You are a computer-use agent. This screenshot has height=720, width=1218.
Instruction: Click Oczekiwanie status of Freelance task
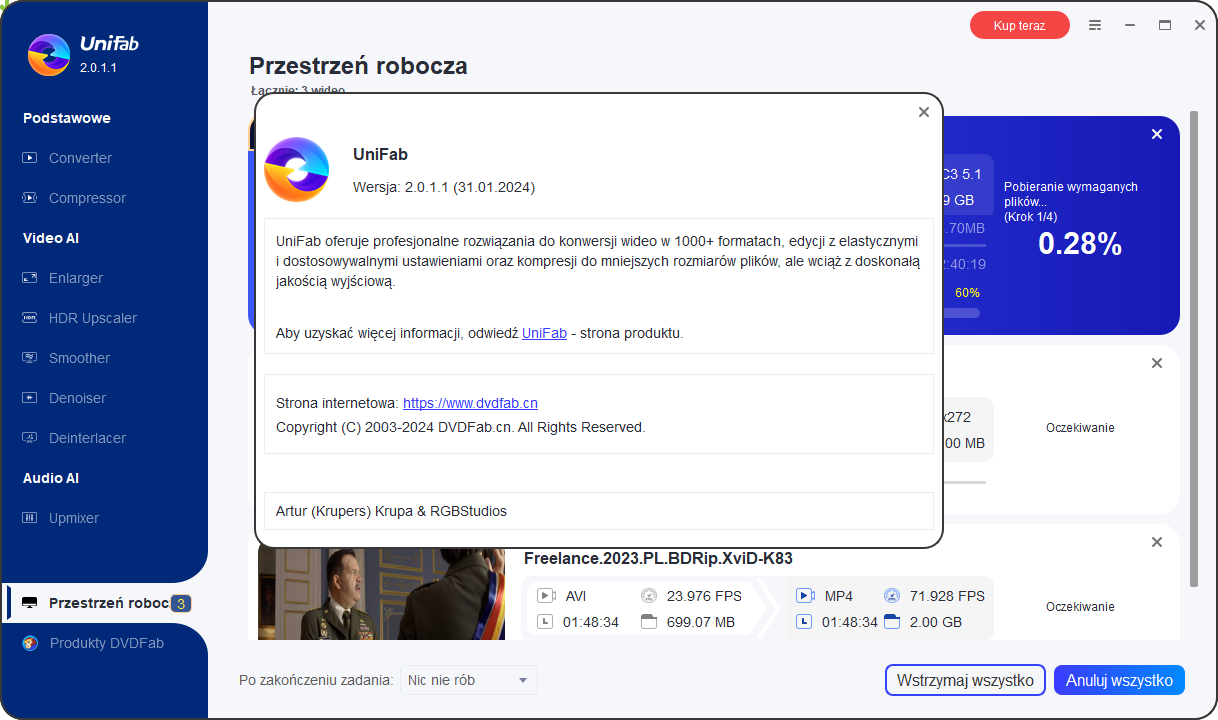1080,607
